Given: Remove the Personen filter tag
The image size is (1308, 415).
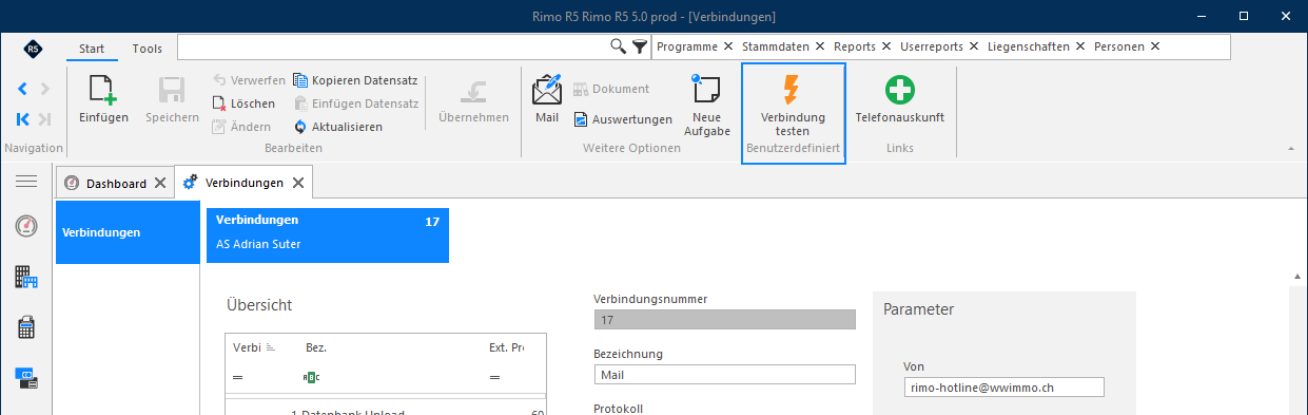Looking at the screenshot, I should point(1155,46).
